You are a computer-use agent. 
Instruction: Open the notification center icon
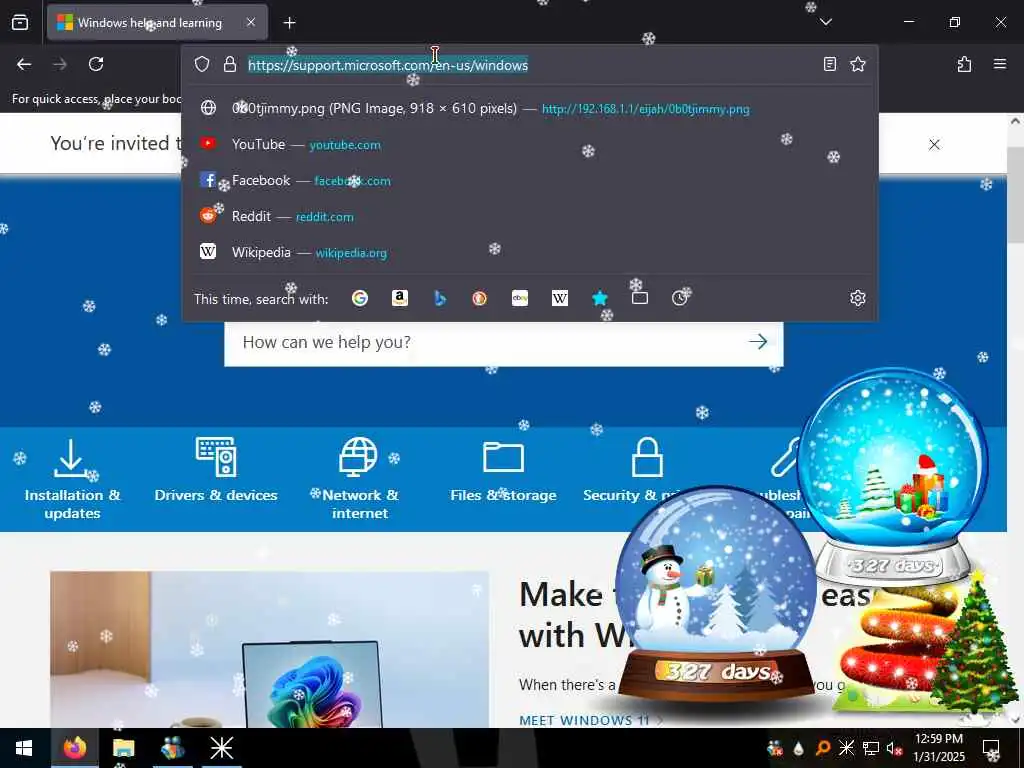tap(991, 748)
